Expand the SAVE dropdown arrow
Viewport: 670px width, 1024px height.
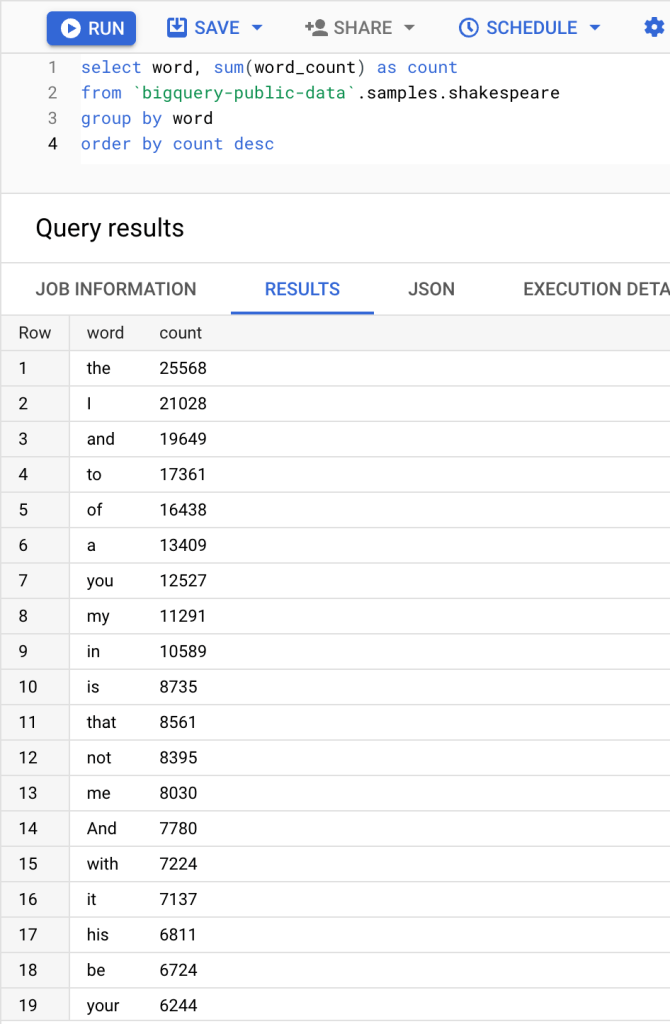point(256,28)
